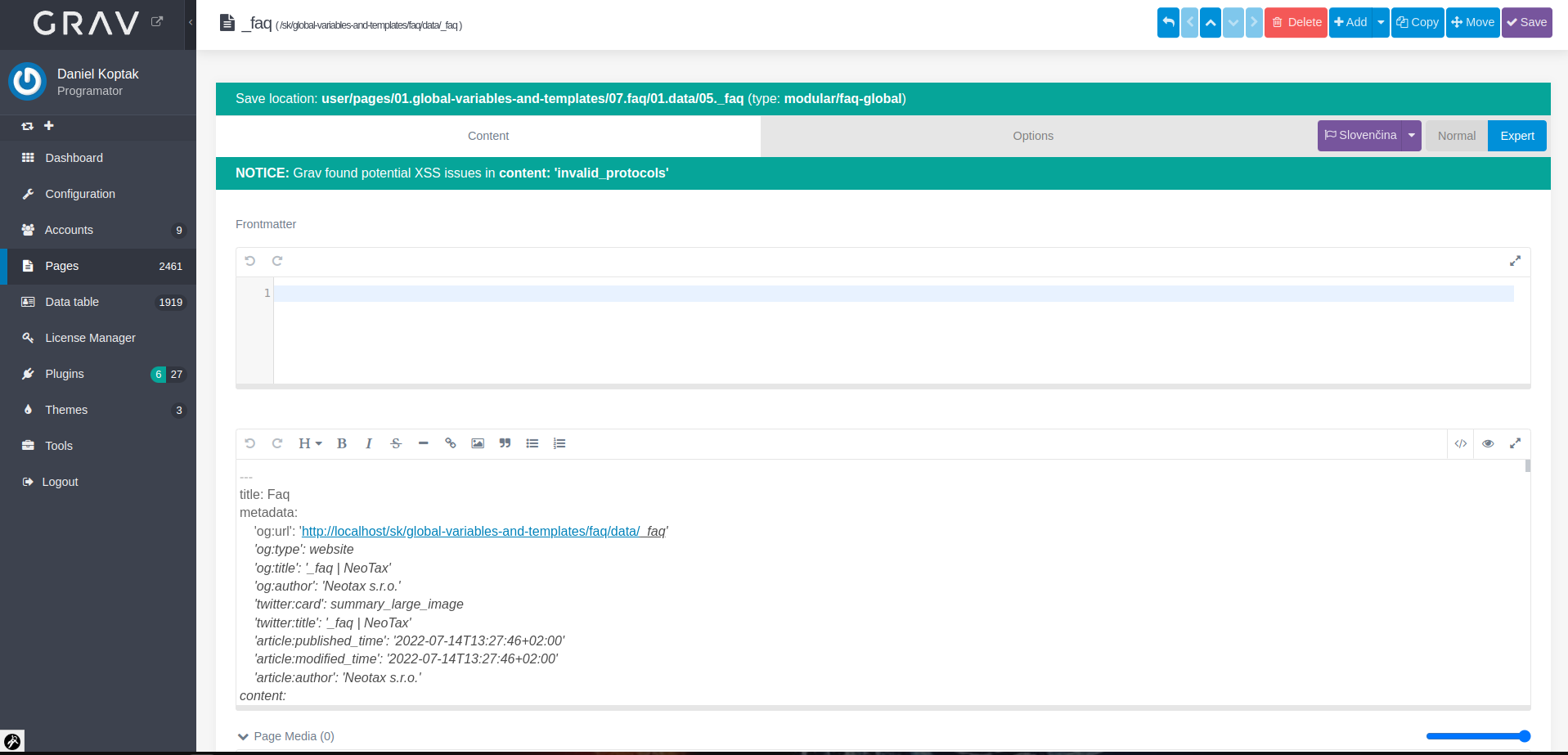The height and width of the screenshot is (755, 1568).
Task: Insert an unordered list
Action: 532,443
